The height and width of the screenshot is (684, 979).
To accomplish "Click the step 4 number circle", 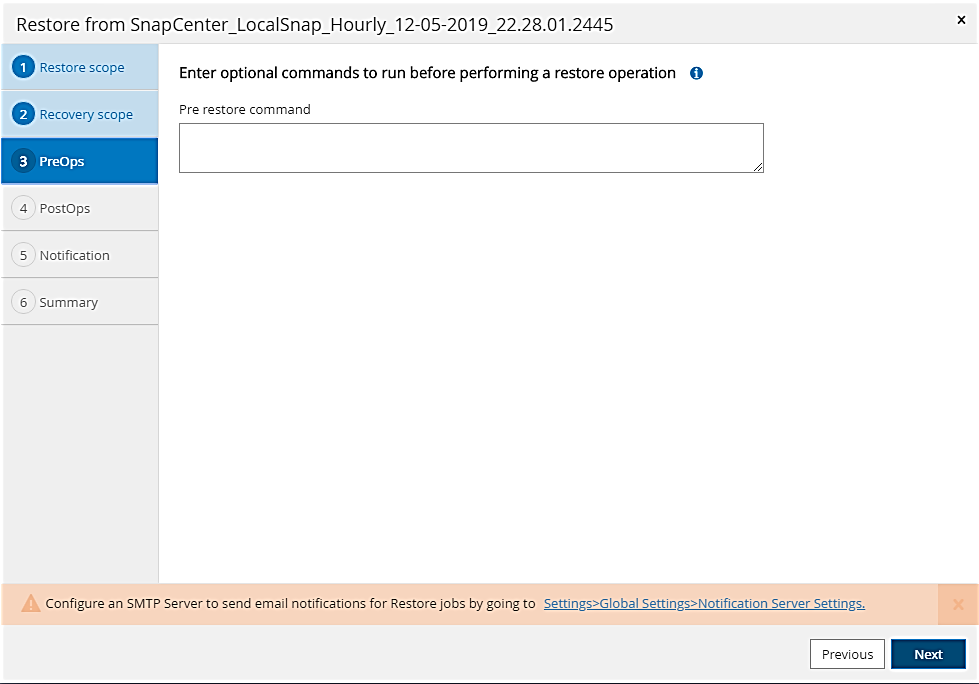I will [23, 208].
